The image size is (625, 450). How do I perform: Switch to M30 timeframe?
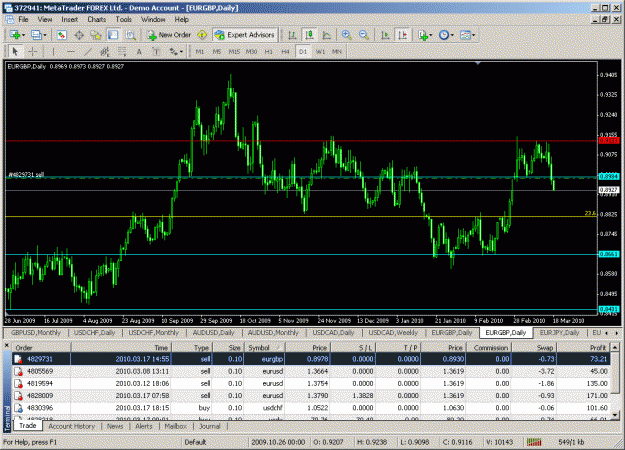[x=251, y=51]
